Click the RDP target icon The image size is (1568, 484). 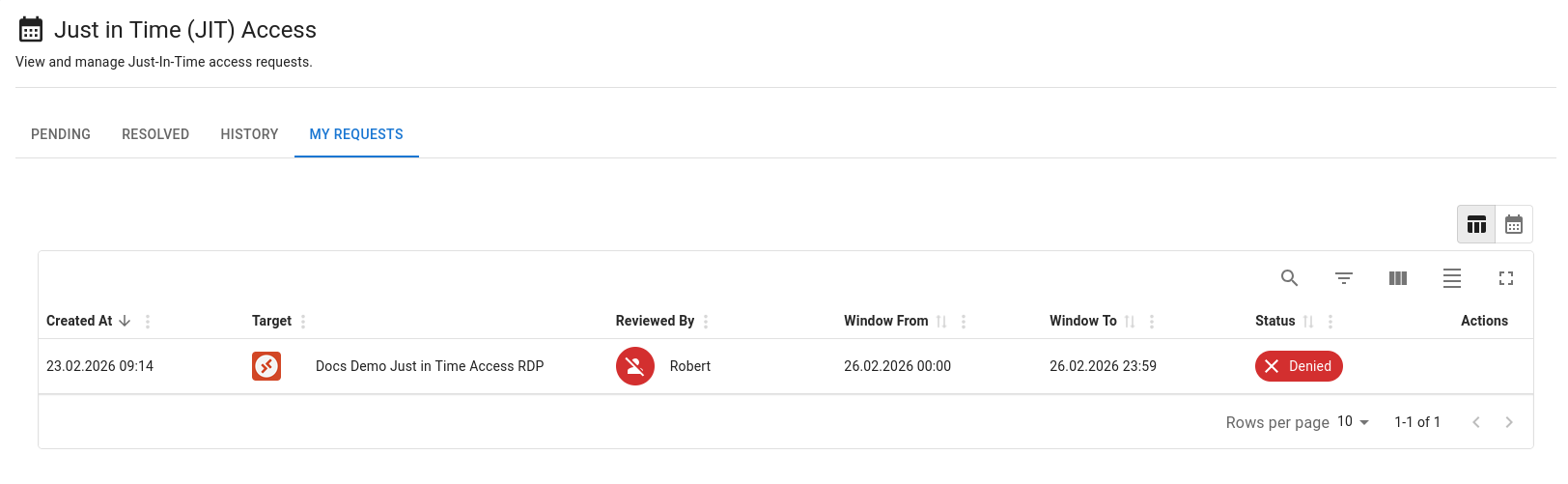(266, 366)
